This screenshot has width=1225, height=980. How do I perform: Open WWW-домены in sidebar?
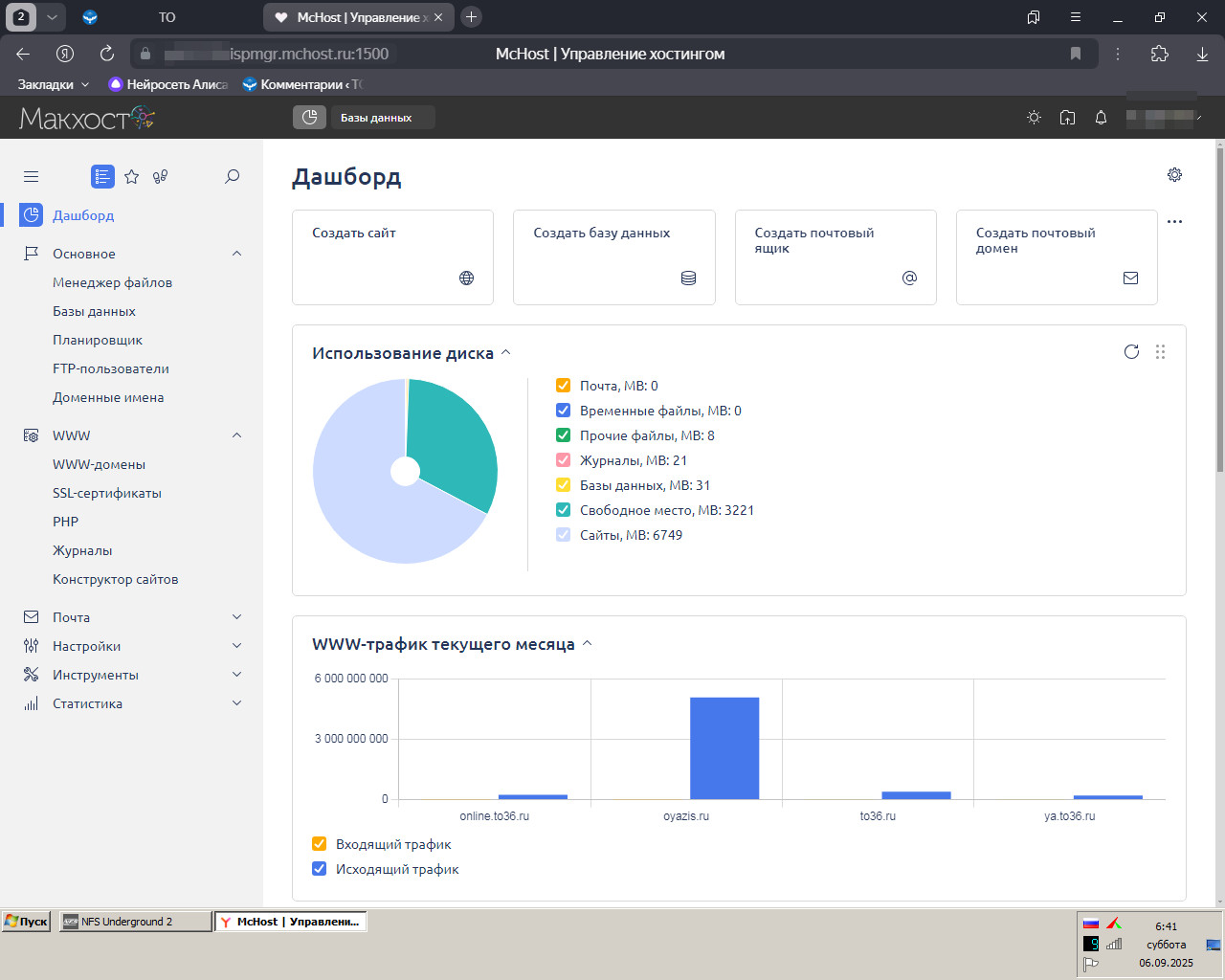[x=99, y=464]
